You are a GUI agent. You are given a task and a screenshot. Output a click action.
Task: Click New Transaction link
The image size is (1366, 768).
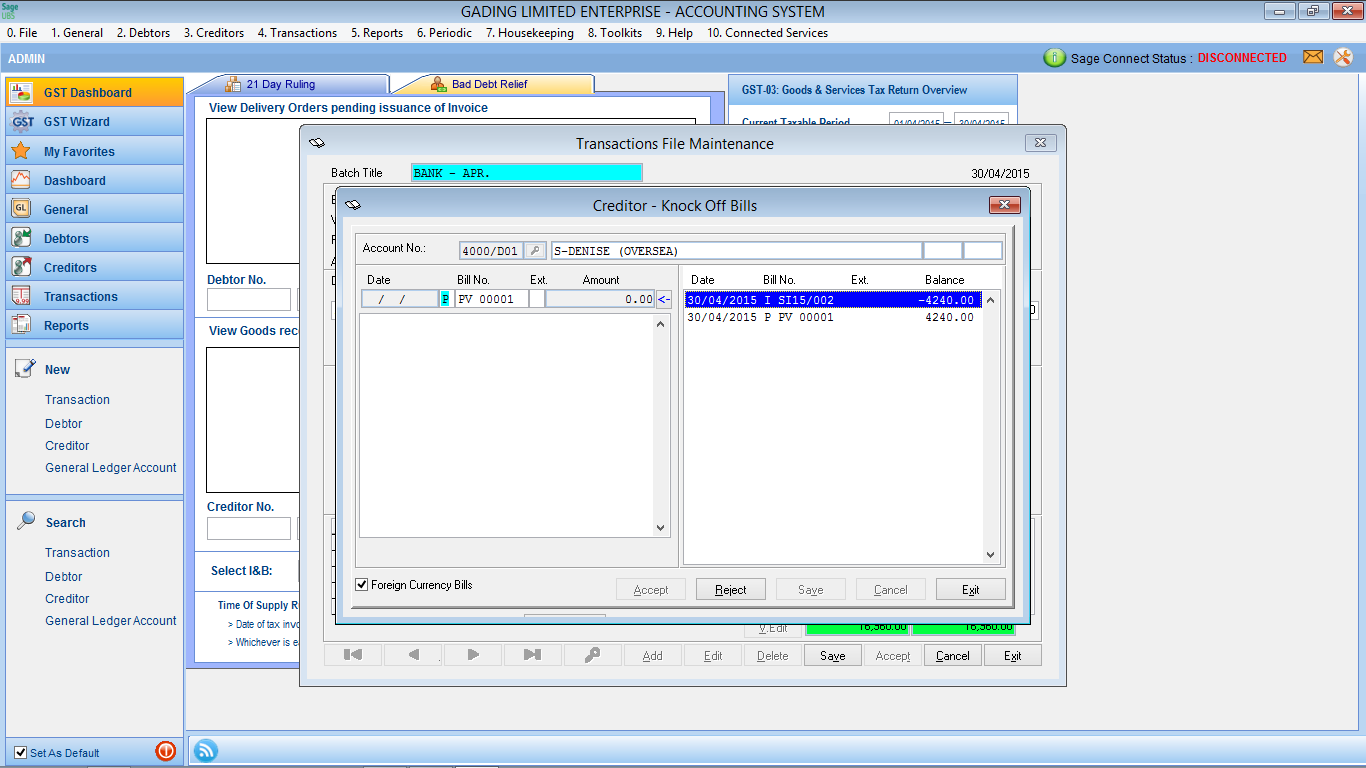[77, 400]
